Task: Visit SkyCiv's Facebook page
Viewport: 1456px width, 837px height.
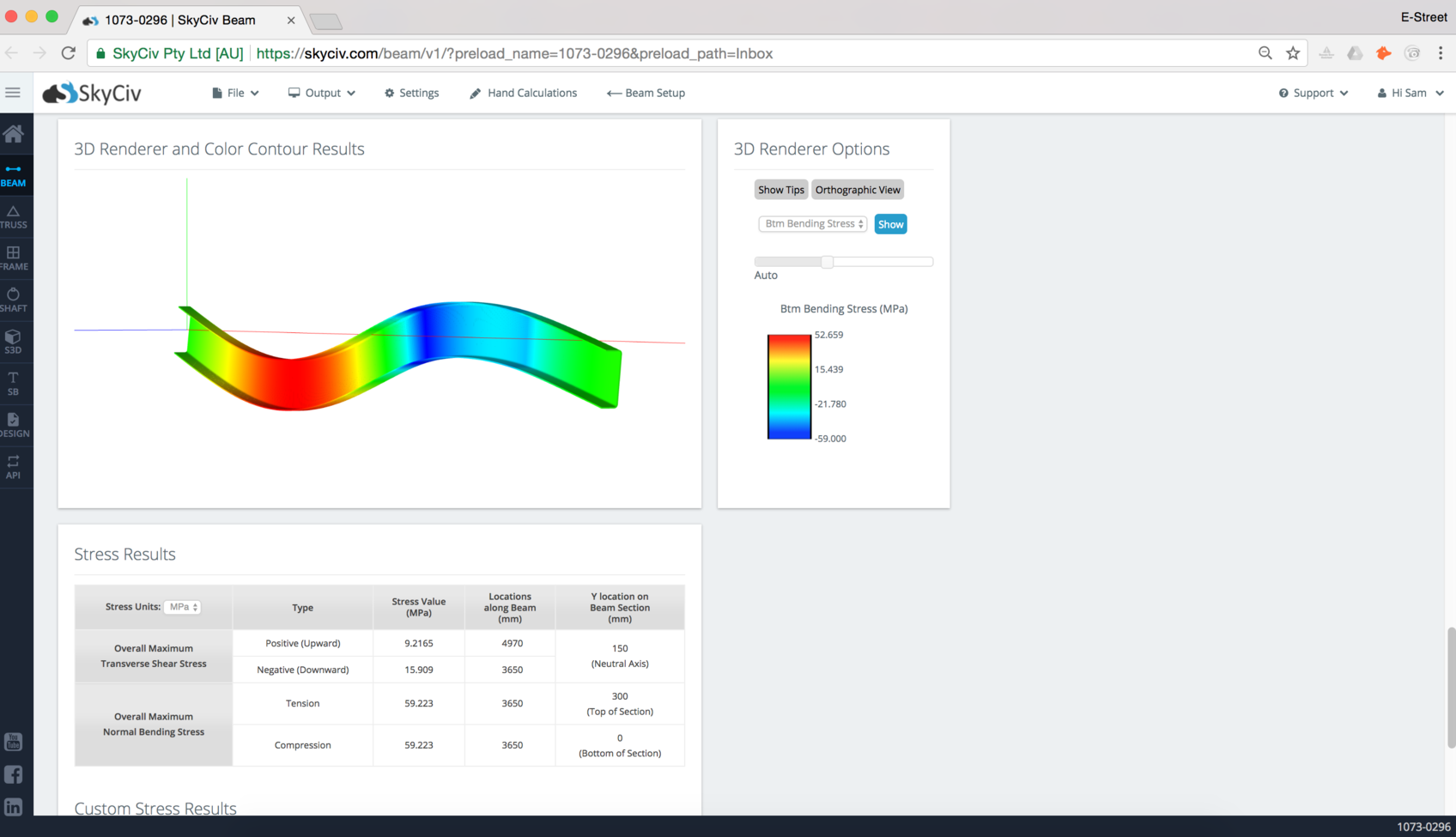Action: (14, 774)
